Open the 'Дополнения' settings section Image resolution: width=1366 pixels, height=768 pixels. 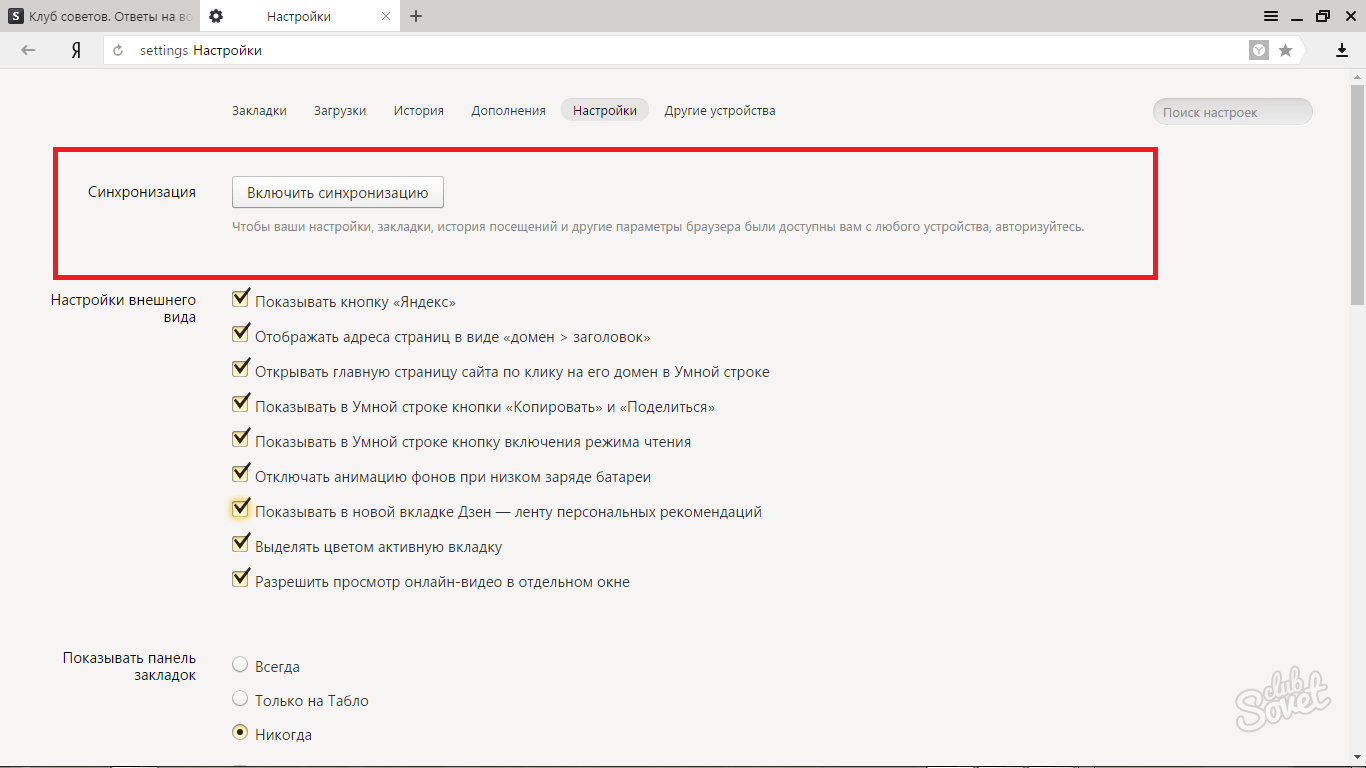(x=508, y=111)
